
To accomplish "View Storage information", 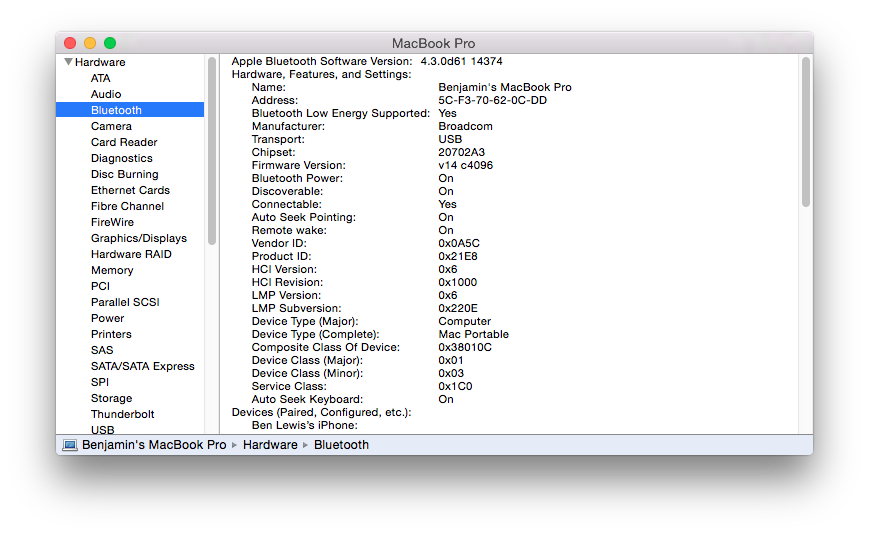I will (x=111, y=399).
